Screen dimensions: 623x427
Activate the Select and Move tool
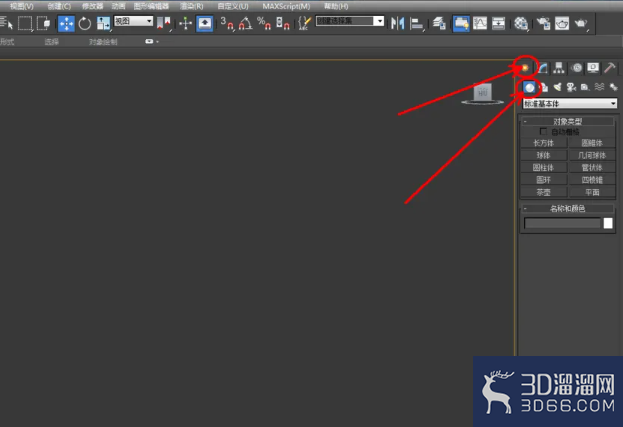66,23
